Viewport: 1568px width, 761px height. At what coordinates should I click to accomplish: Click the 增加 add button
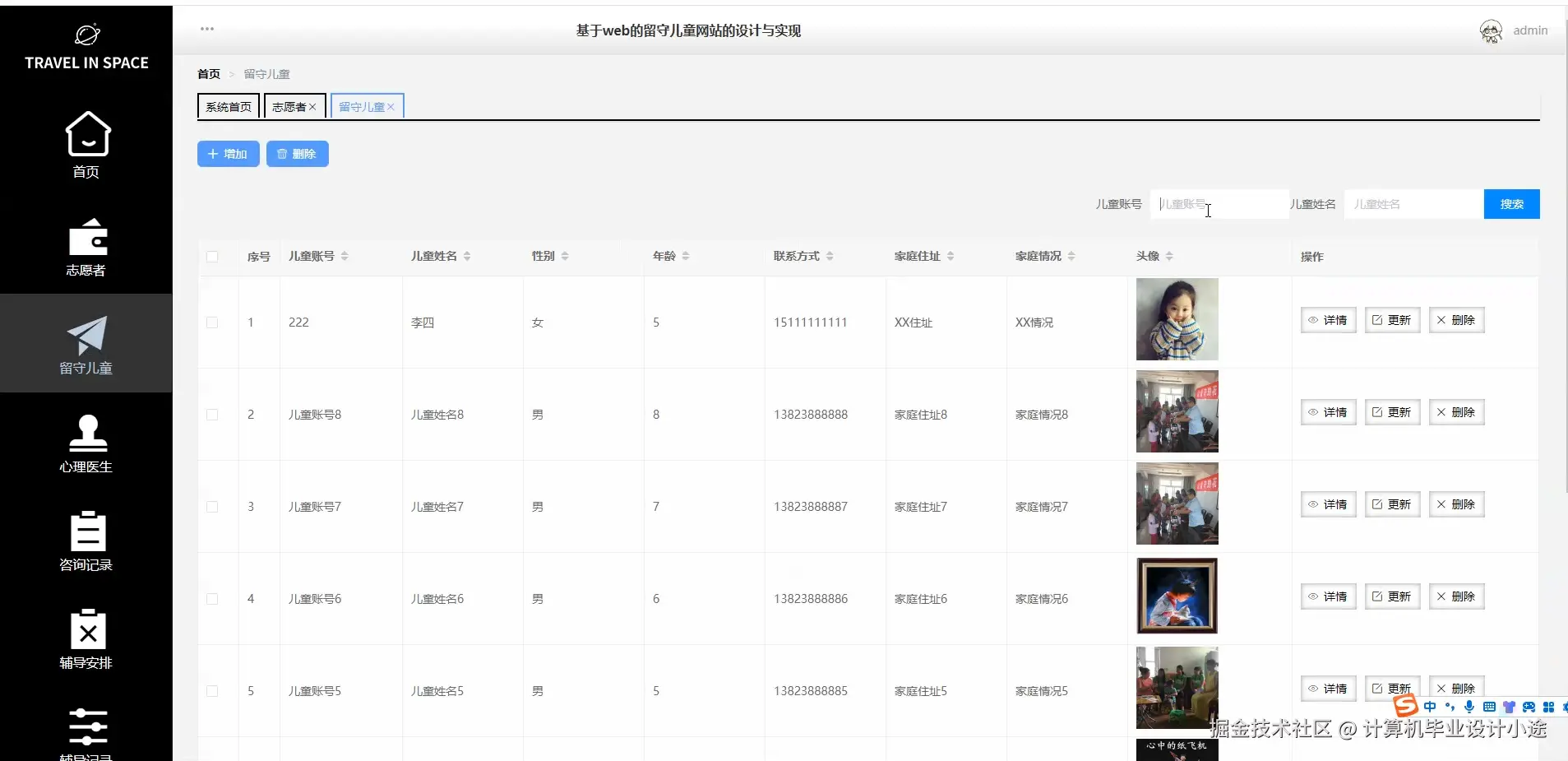tap(229, 154)
